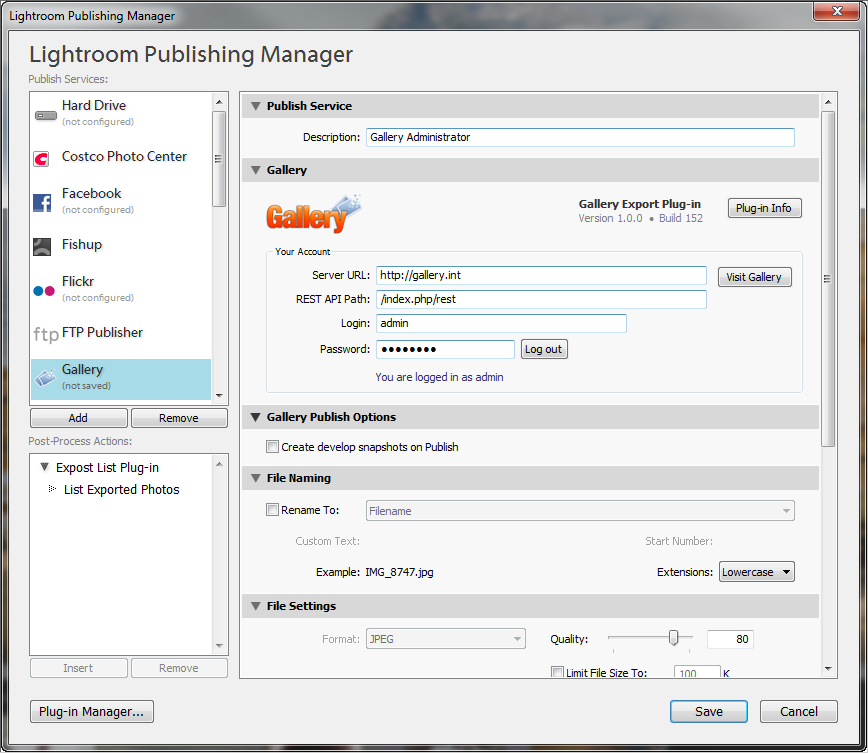The height and width of the screenshot is (753, 868).
Task: Select Flickr publish service
Action: pyautogui.click(x=121, y=289)
